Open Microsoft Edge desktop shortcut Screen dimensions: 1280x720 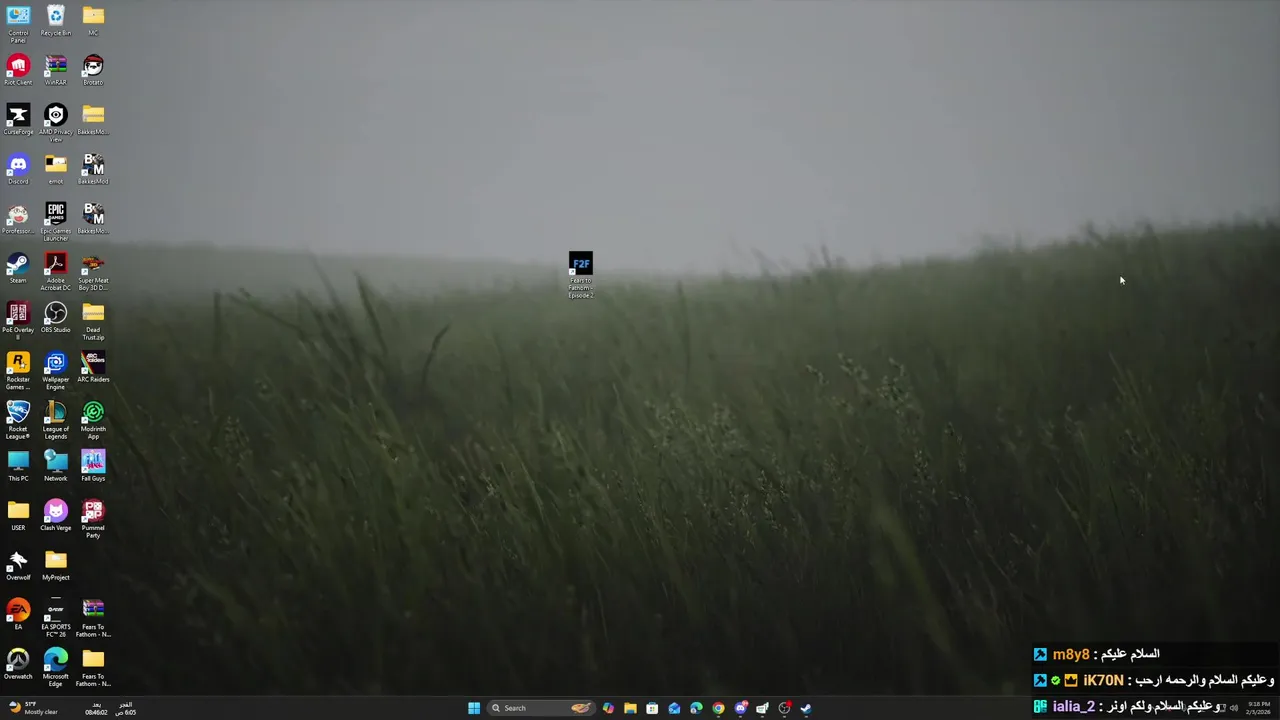55,667
